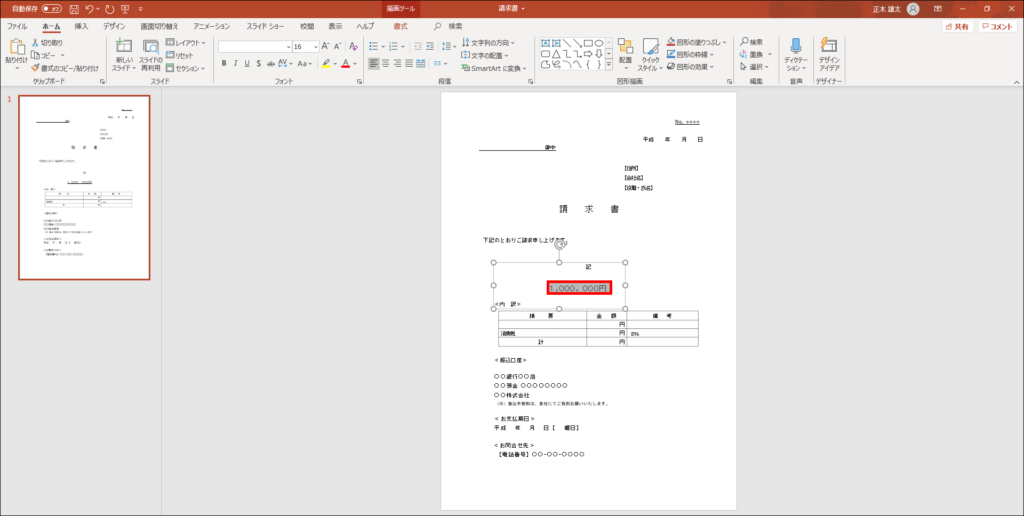The width and height of the screenshot is (1024, 516).
Task: Collapse the ribbon with the chevron
Action: coord(1016,82)
